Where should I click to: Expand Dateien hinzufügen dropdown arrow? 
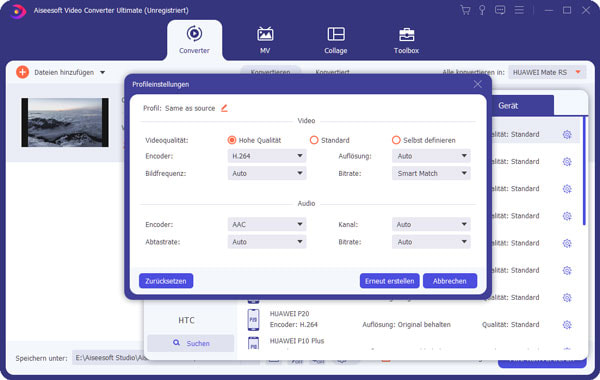pos(103,72)
